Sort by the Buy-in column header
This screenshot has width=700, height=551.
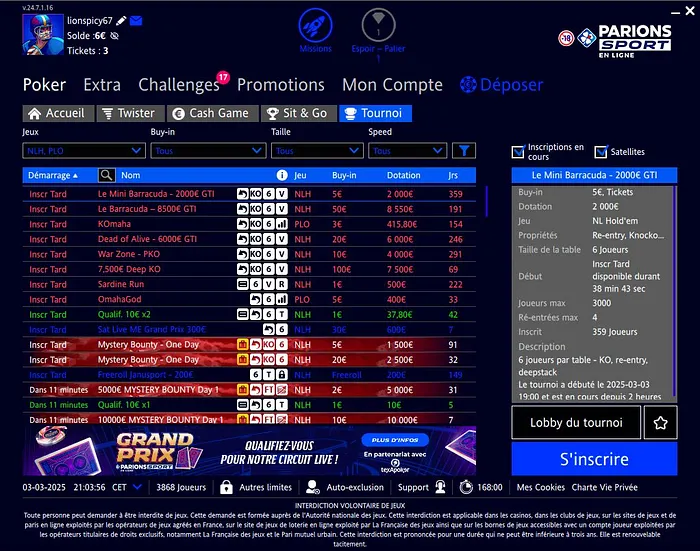pyautogui.click(x=344, y=175)
